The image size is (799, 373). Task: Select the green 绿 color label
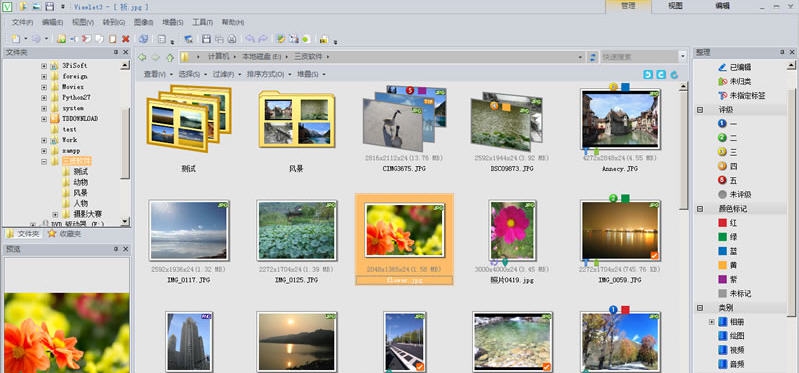click(x=727, y=237)
